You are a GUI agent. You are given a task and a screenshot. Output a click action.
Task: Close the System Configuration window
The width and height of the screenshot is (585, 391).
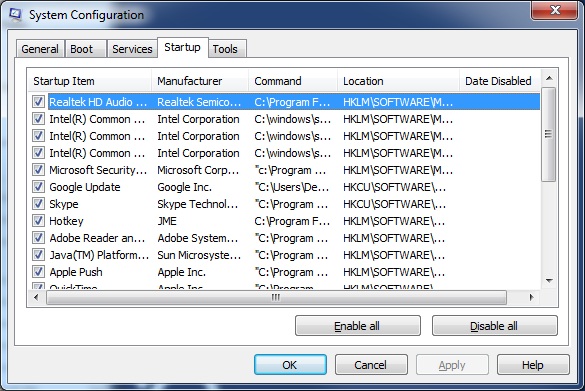pos(555,10)
